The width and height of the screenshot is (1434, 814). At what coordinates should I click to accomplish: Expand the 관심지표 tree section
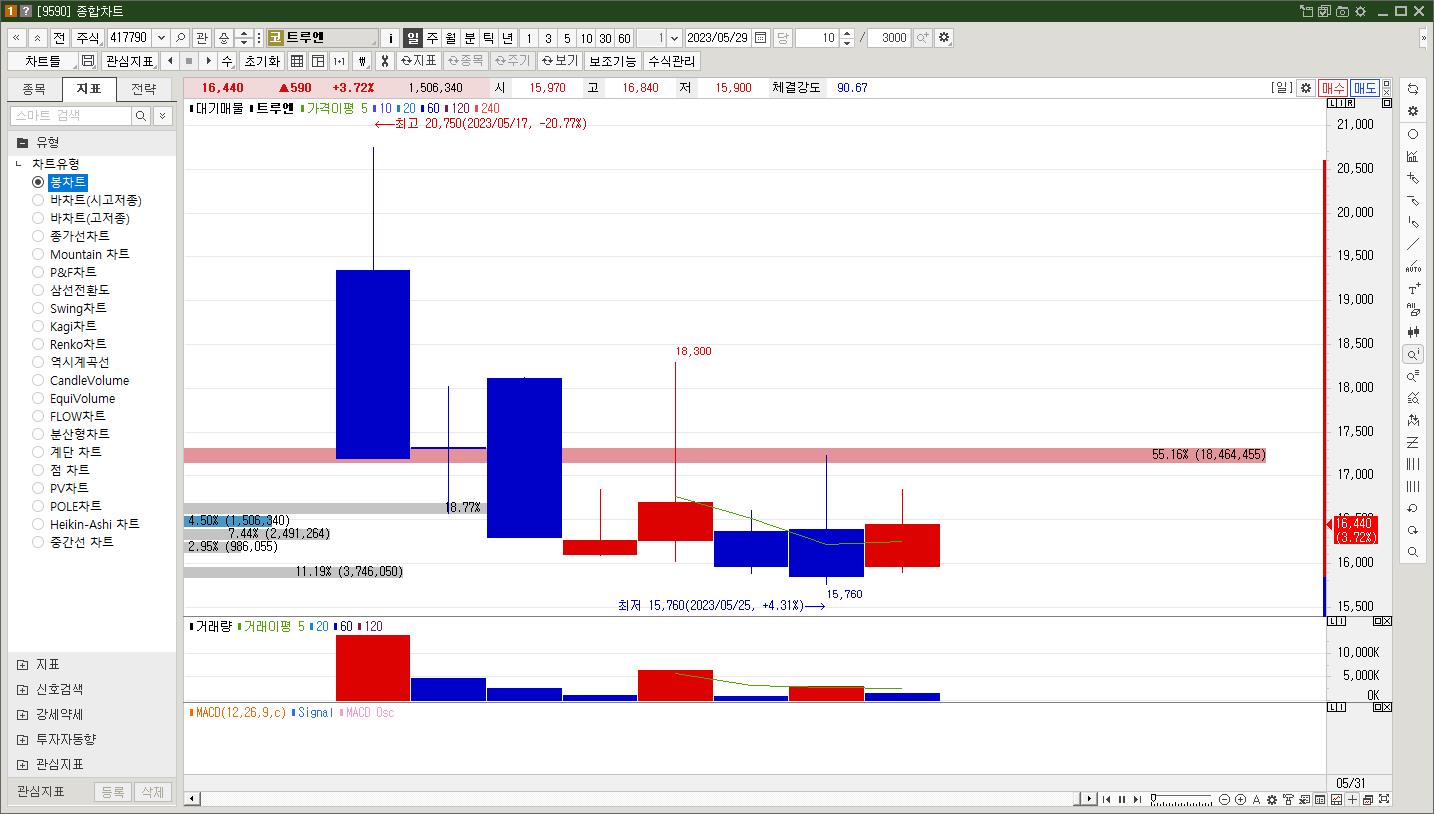22,764
